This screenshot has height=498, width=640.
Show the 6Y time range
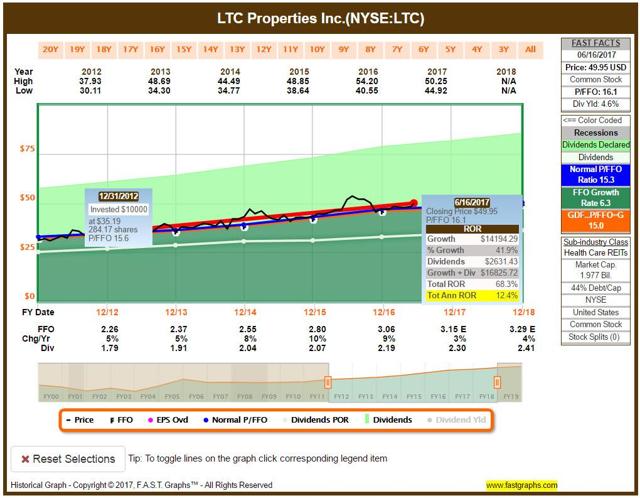click(x=424, y=50)
